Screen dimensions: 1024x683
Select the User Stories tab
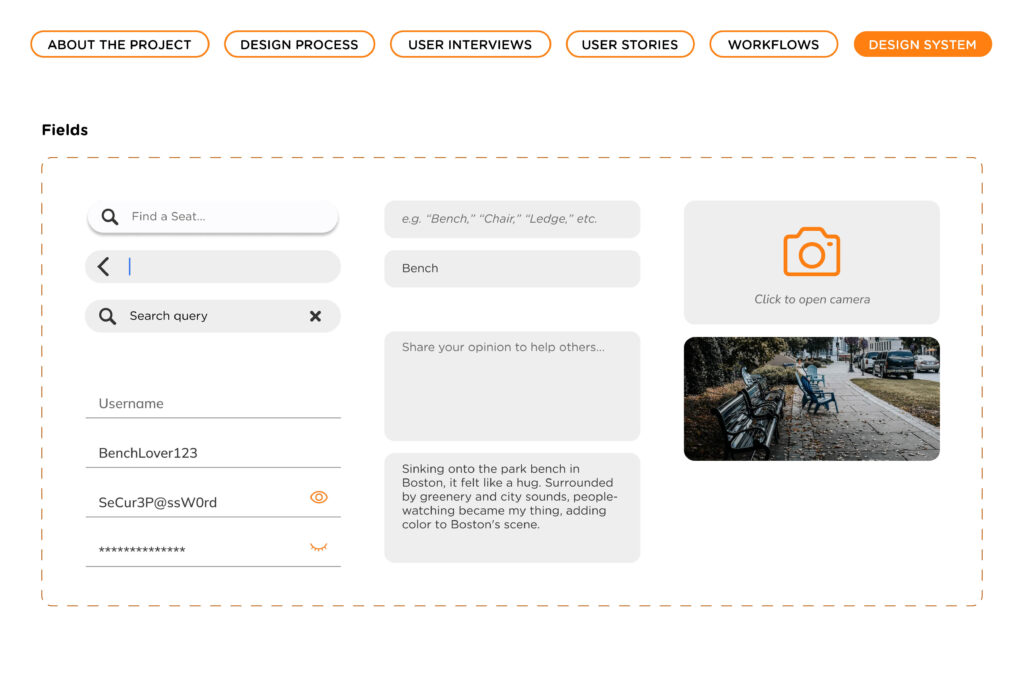[x=630, y=44]
